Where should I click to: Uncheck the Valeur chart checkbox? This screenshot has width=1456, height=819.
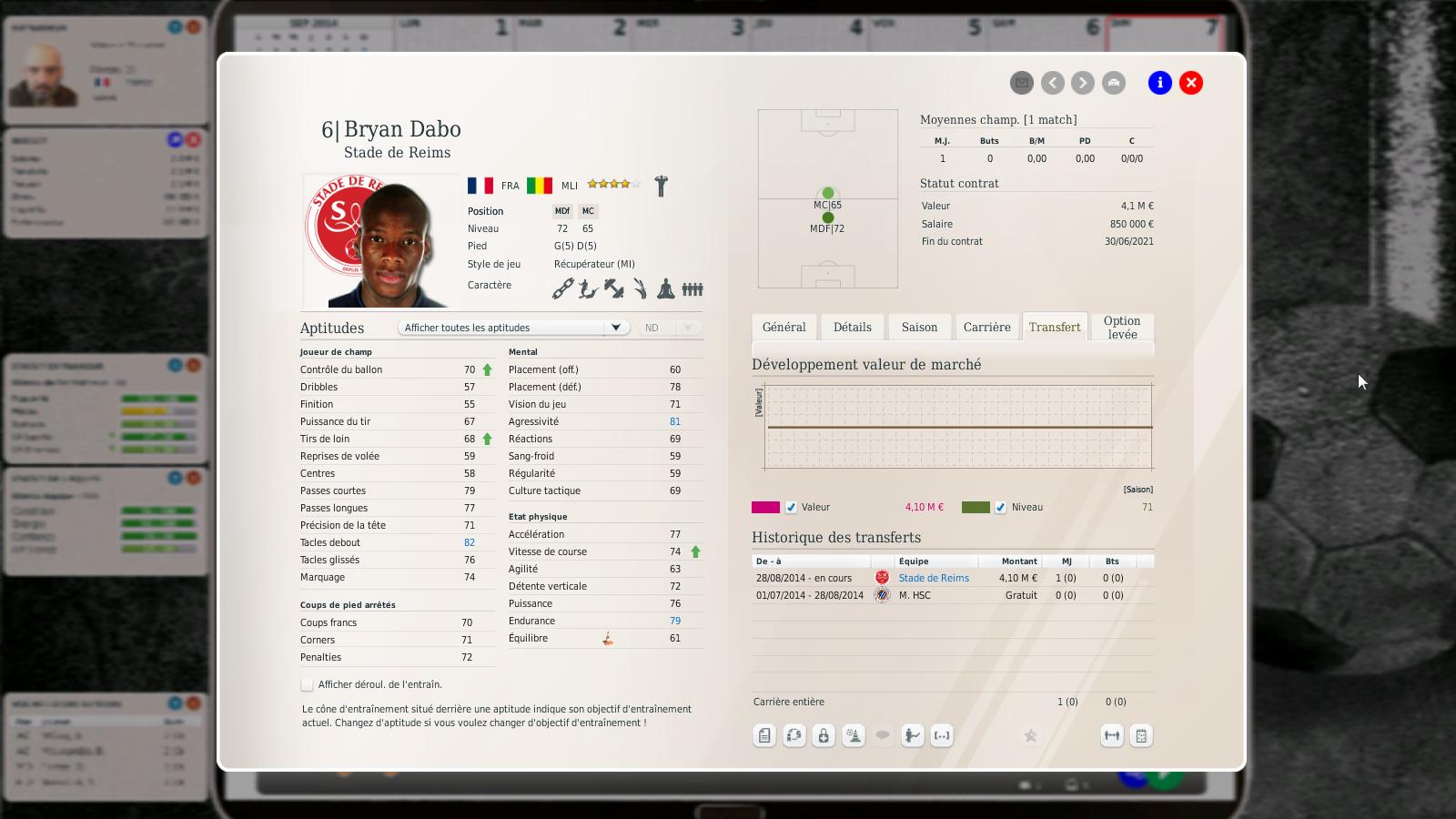791,508
